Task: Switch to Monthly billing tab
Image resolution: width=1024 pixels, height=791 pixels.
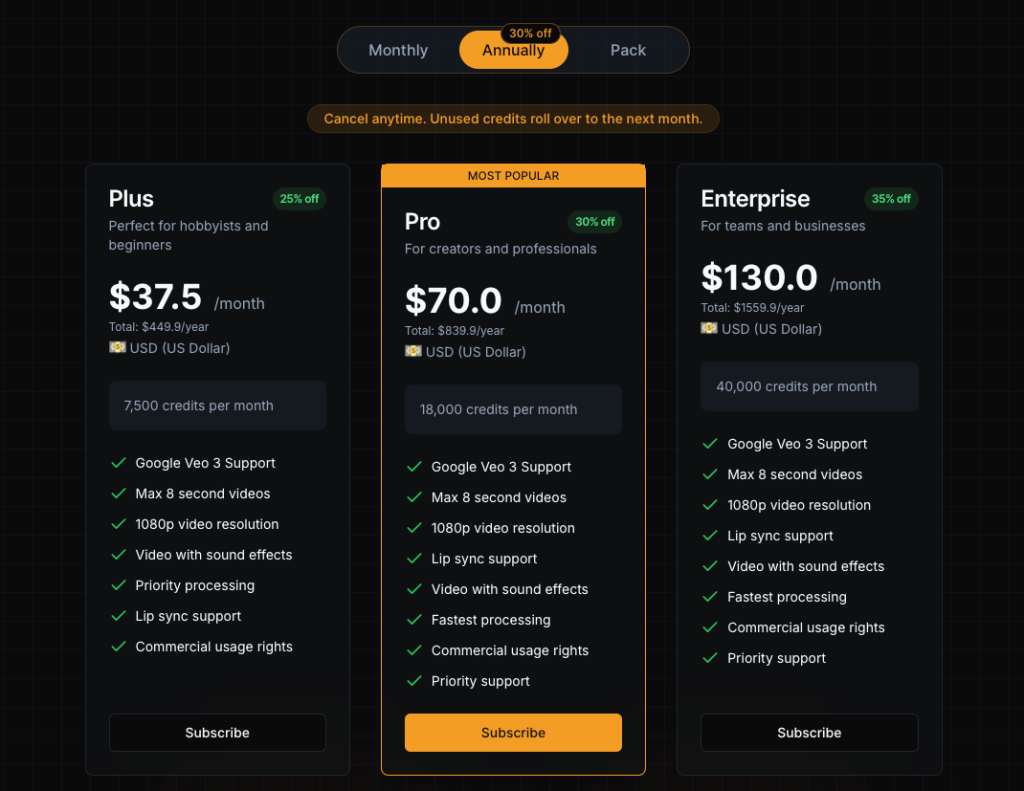Action: pos(398,50)
